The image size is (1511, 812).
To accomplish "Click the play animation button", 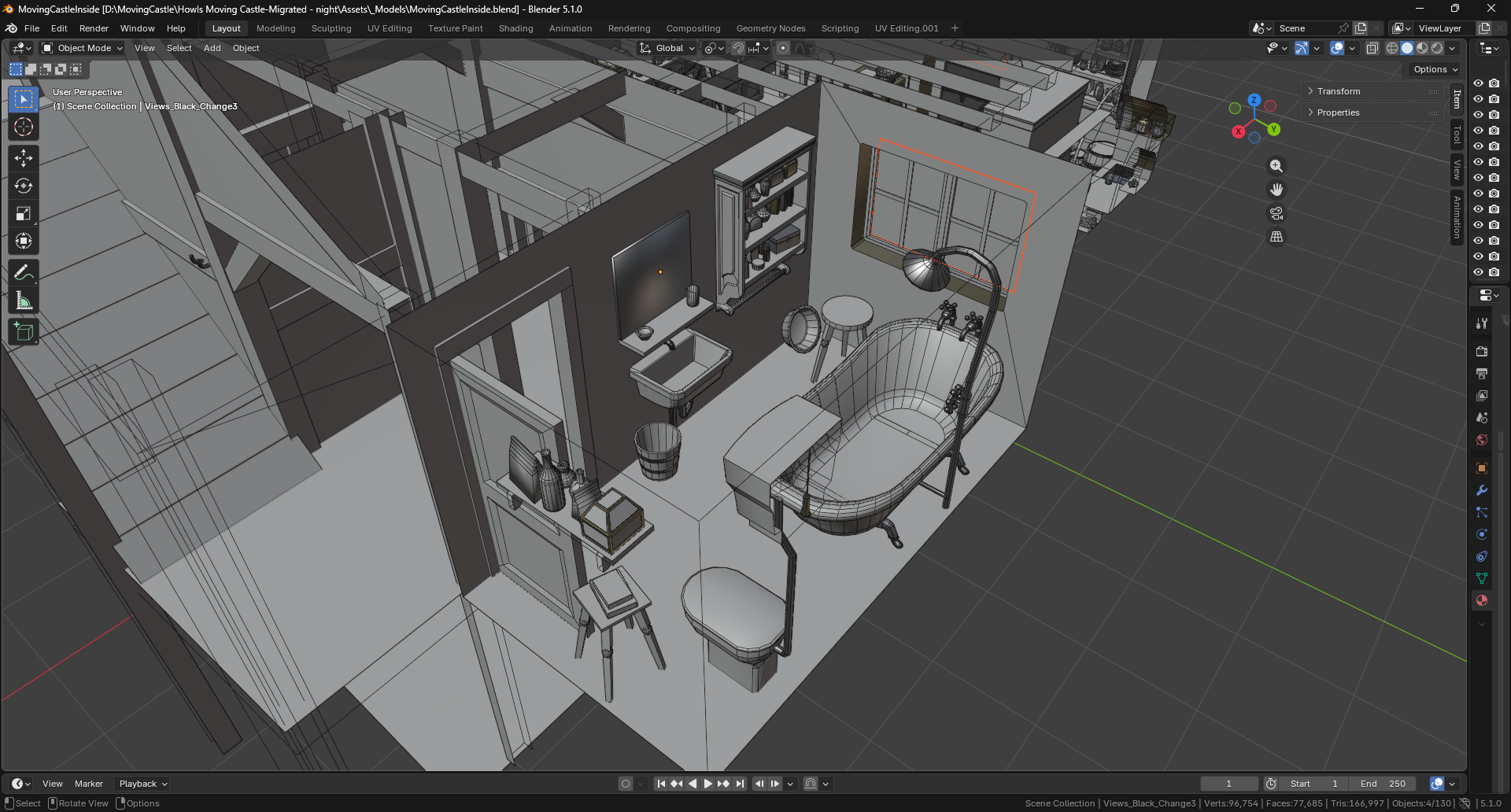I will click(x=707, y=784).
